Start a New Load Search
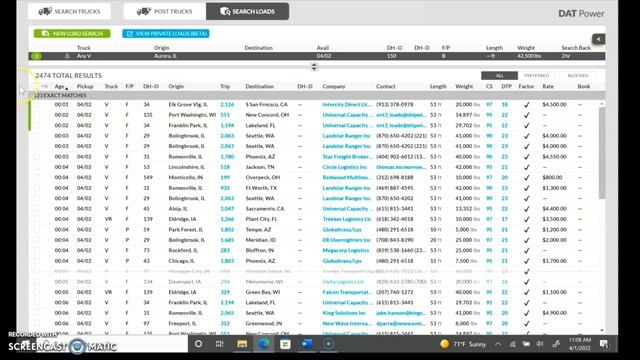This screenshot has width=640, height=360. coord(72,33)
